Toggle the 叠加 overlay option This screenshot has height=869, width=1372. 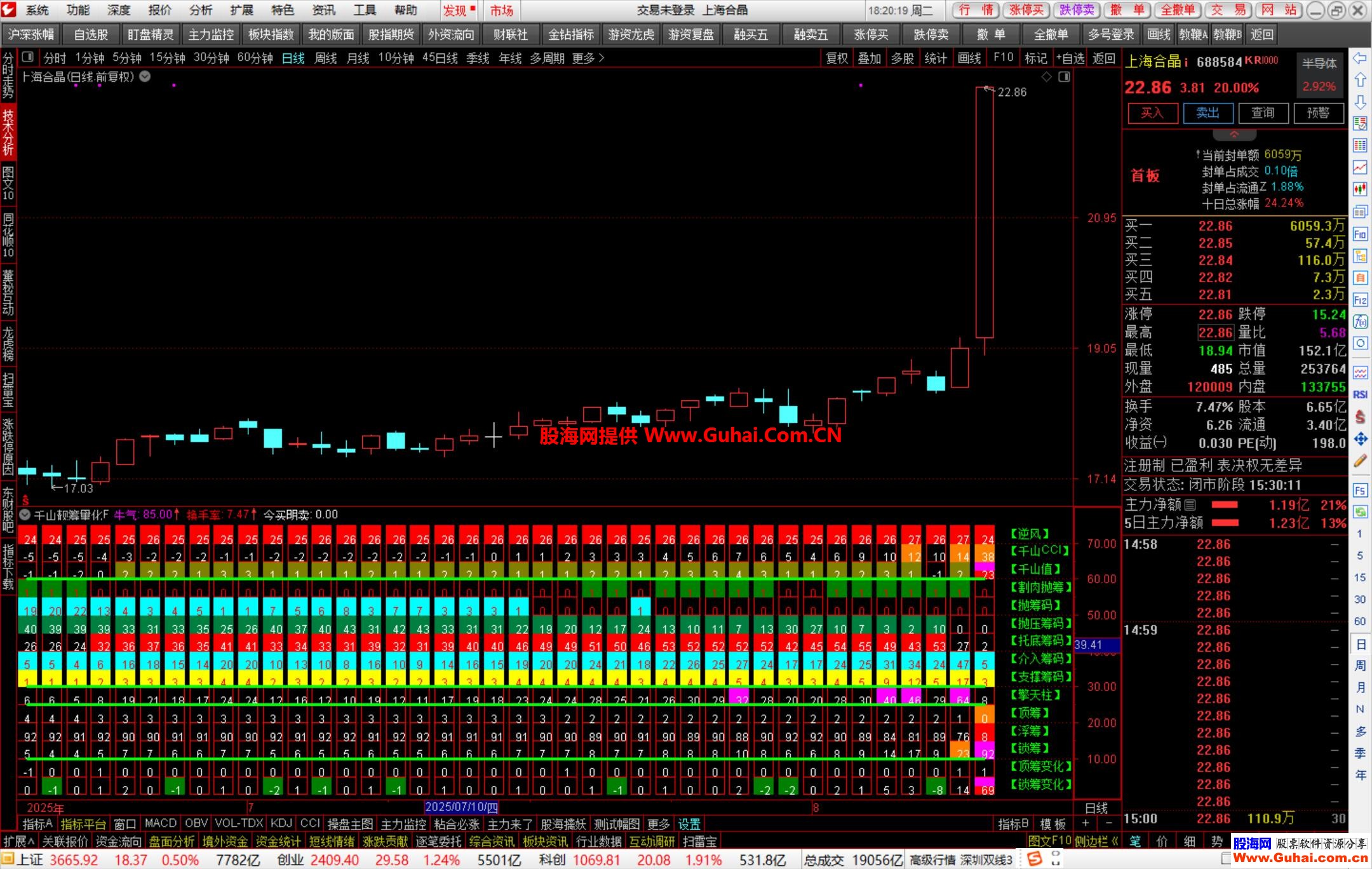point(870,58)
